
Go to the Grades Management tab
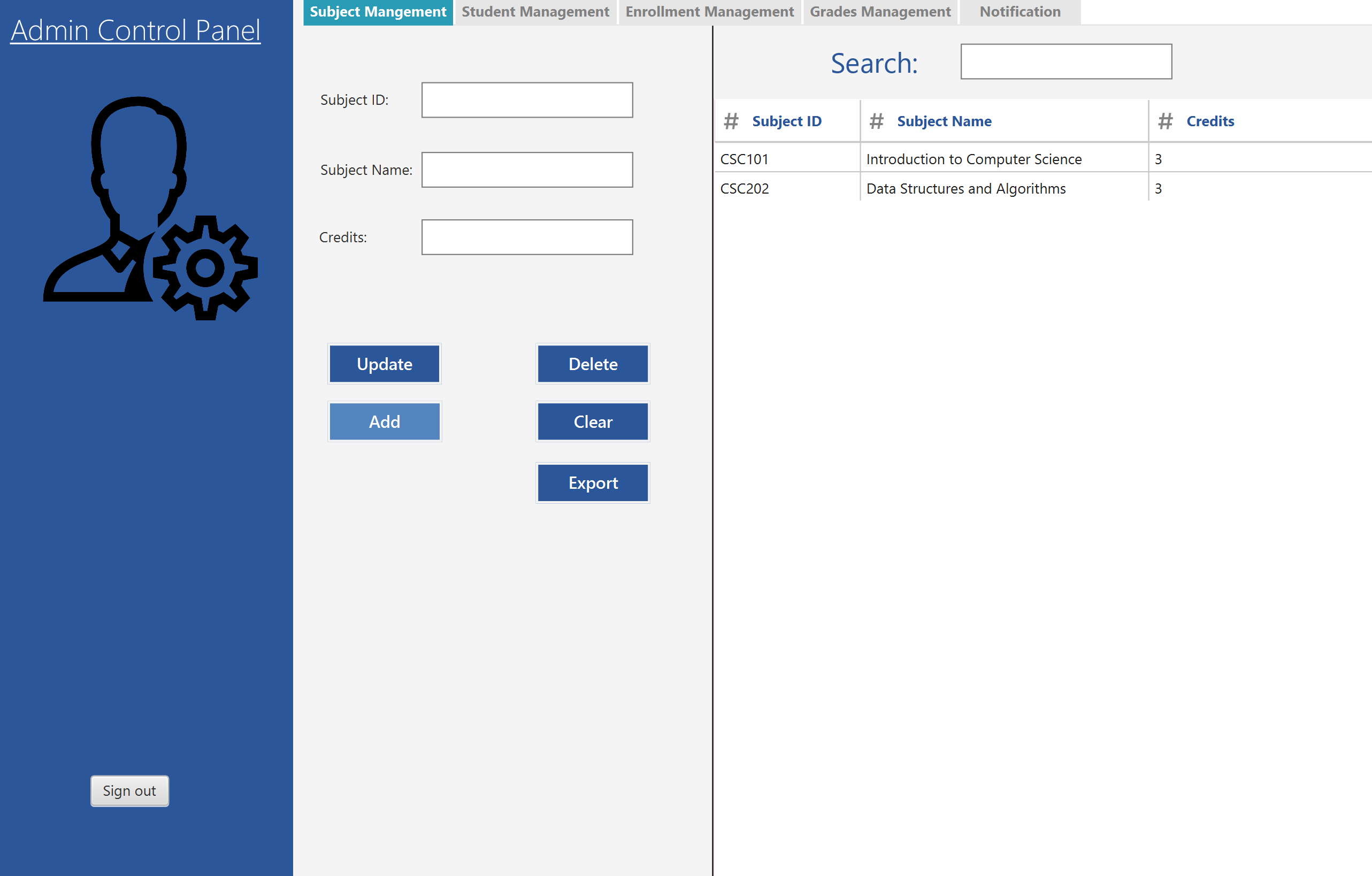(880, 12)
